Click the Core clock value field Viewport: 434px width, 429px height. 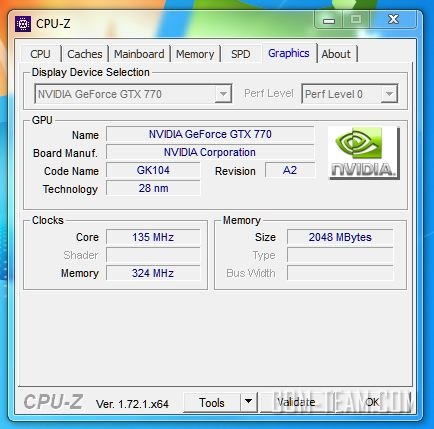153,237
